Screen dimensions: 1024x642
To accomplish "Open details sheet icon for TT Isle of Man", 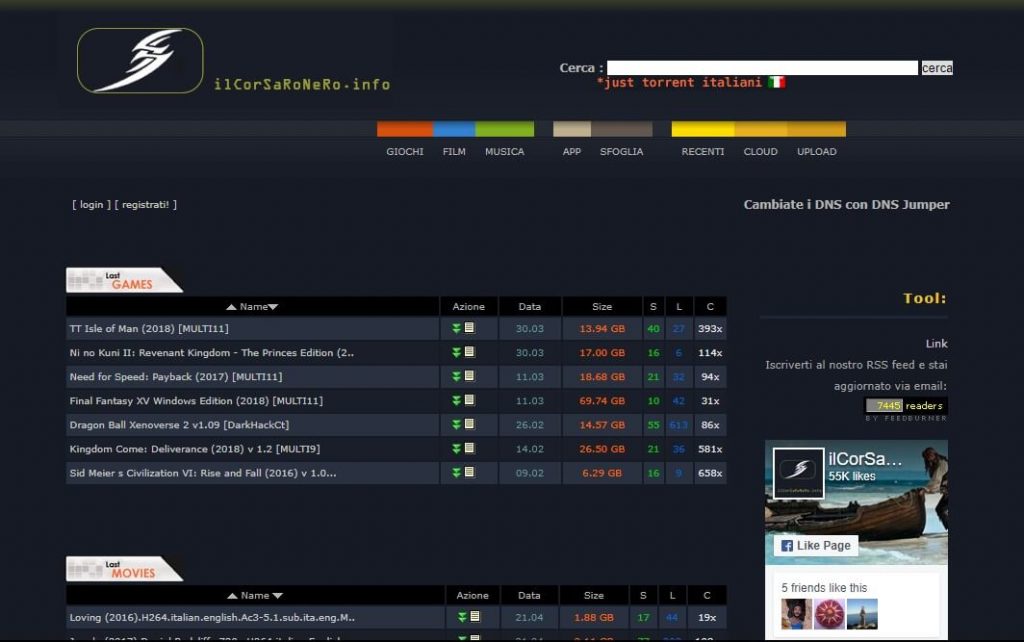I will coord(469,328).
